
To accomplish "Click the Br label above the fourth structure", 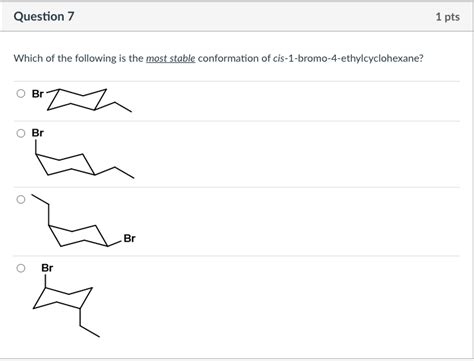I will pyautogui.click(x=47, y=268).
